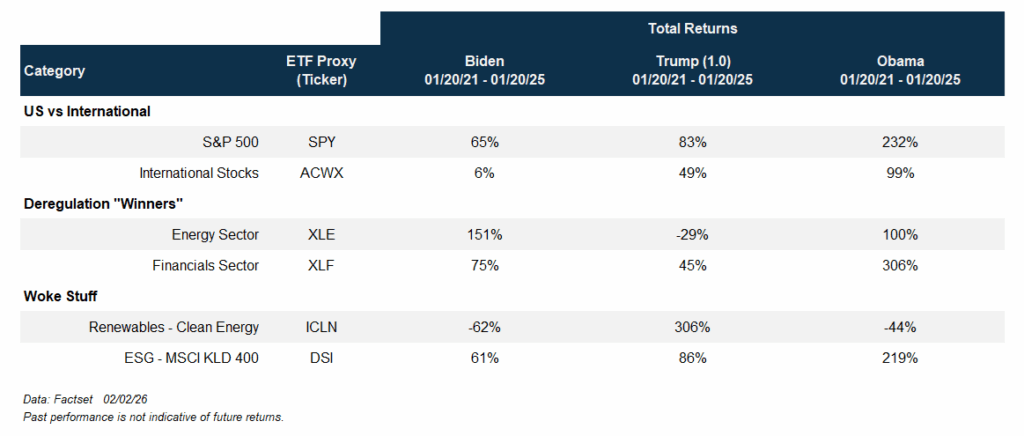Click the 151% Energy Sector Biden value
The height and width of the screenshot is (436, 1024).
pyautogui.click(x=484, y=235)
